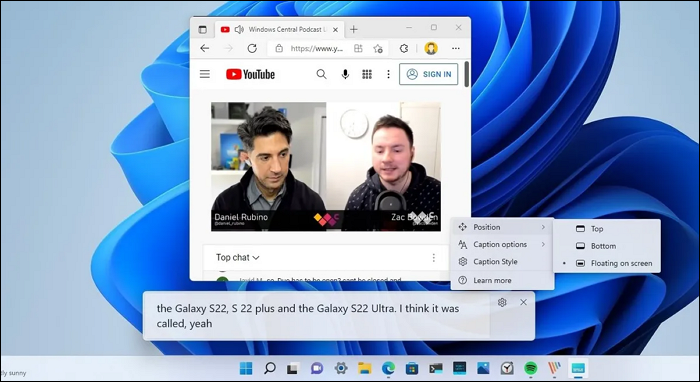
Task: Open YouTube settings three-dot menu
Action: [388, 74]
